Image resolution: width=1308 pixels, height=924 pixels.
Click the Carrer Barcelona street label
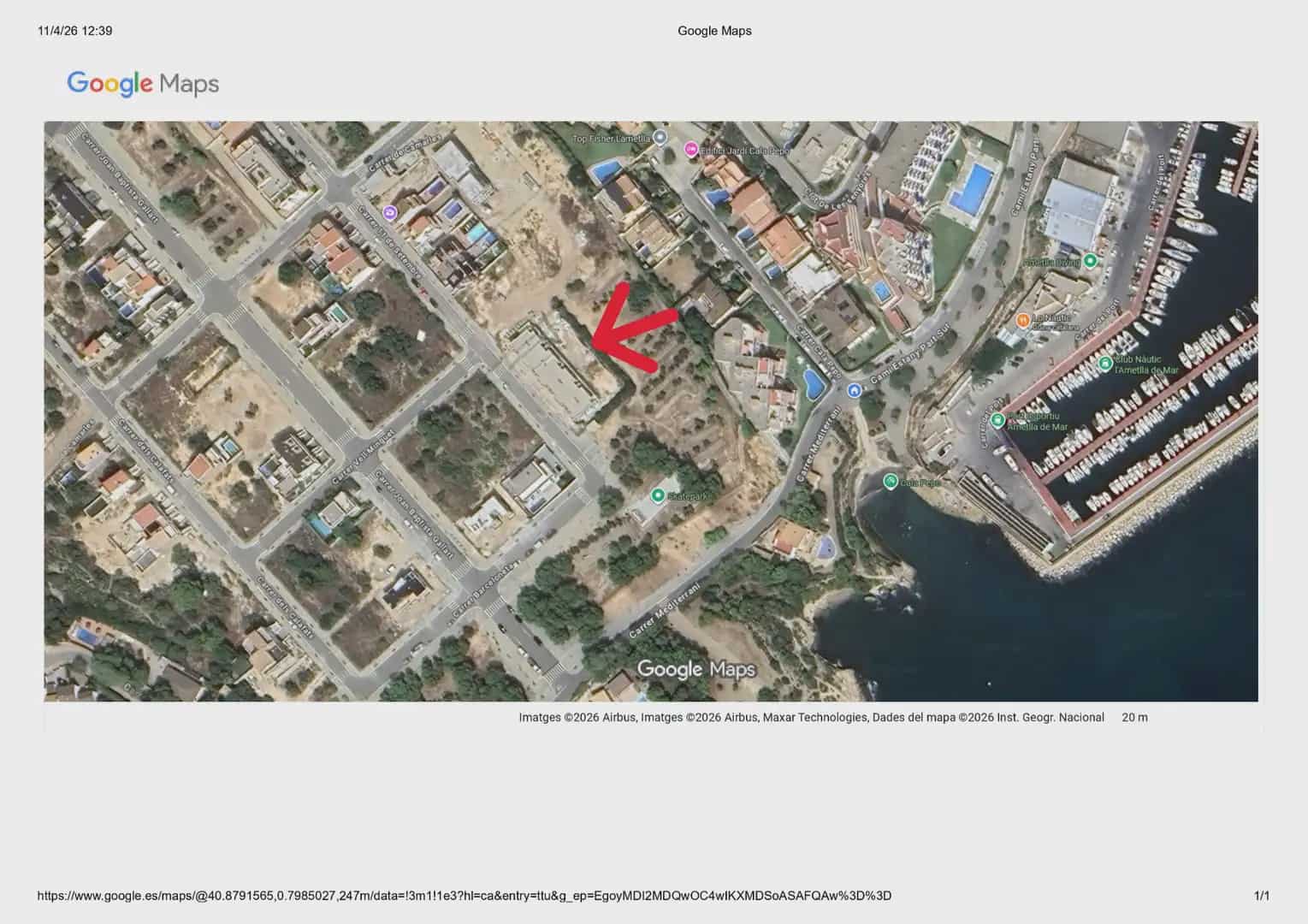484,589
